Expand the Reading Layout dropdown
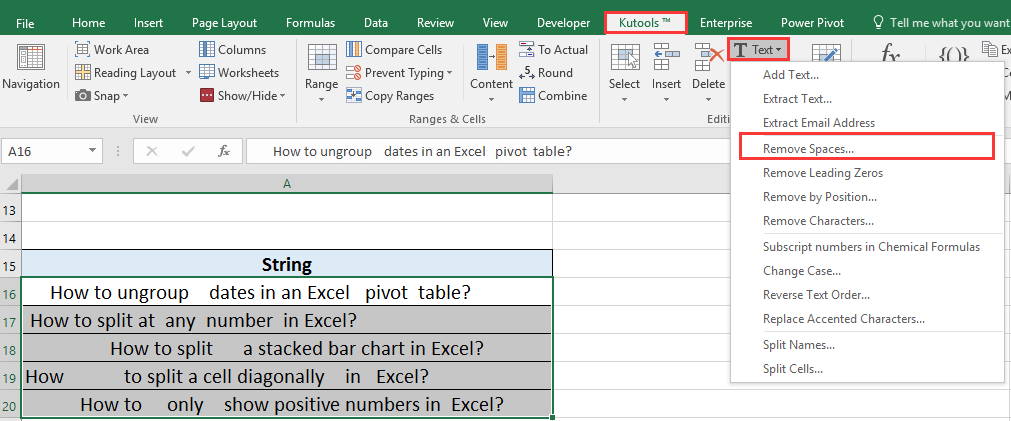 coord(184,73)
